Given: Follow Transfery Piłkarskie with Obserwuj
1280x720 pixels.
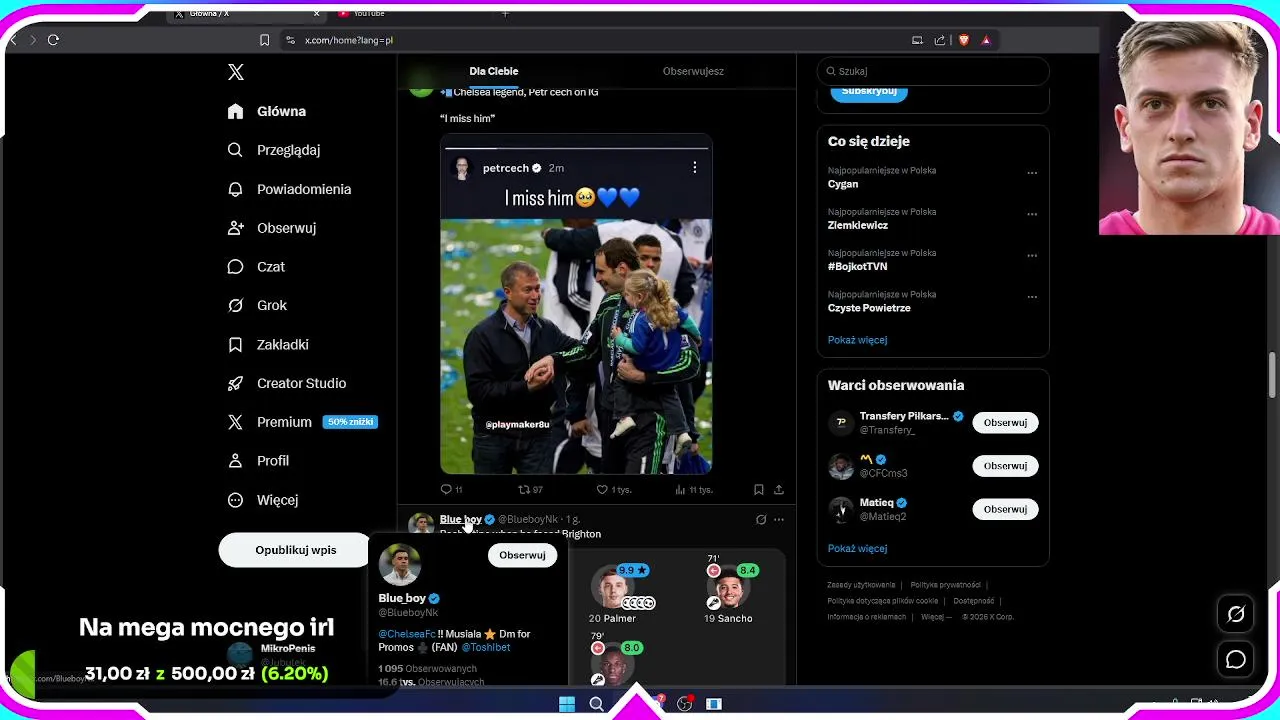Looking at the screenshot, I should 1005,423.
